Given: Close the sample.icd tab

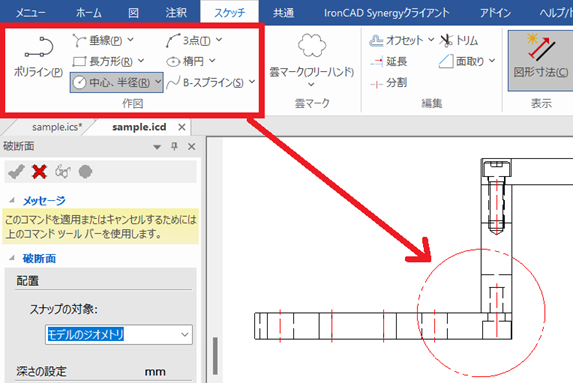Looking at the screenshot, I should (182, 127).
